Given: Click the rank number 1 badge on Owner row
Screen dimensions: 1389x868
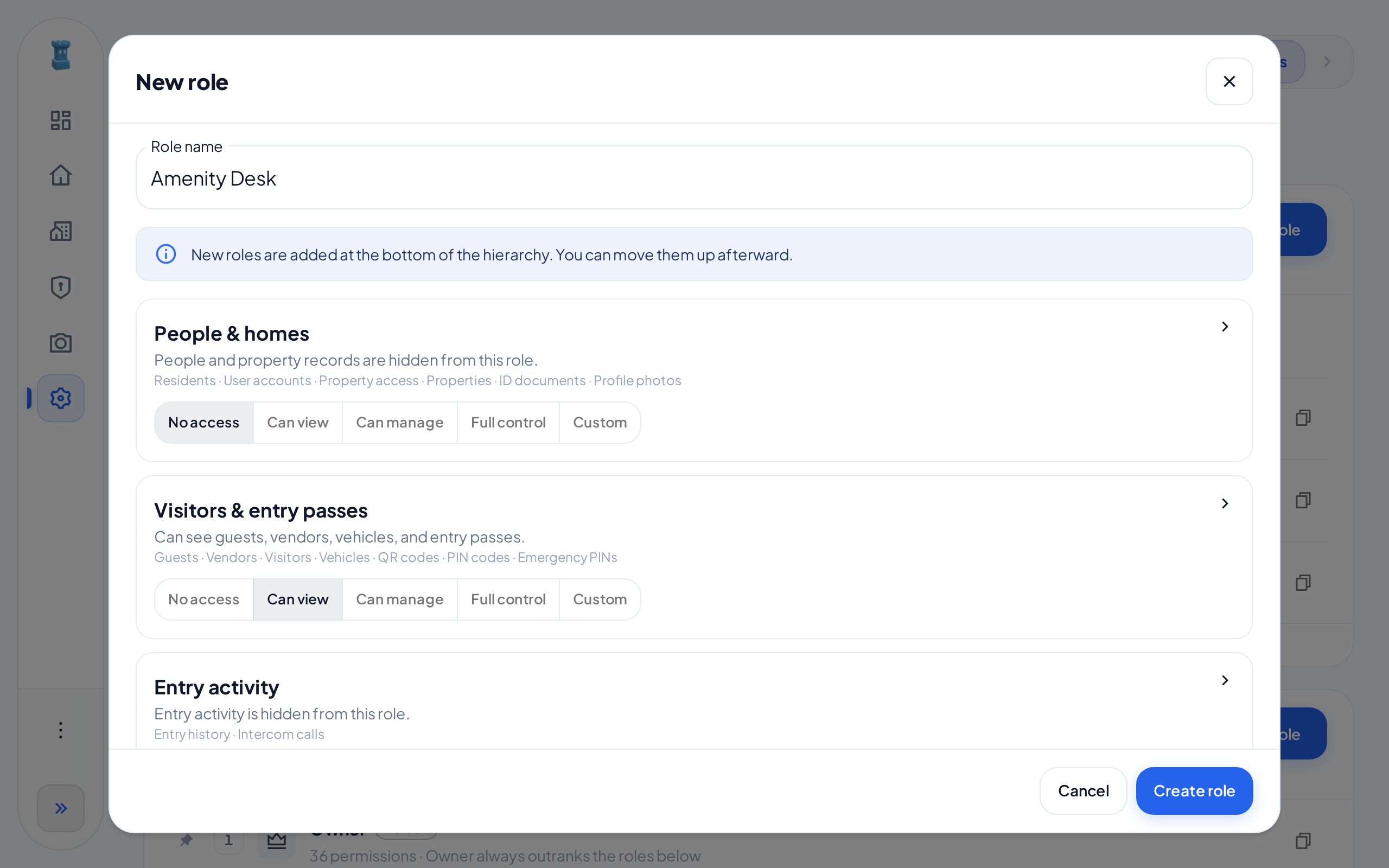Looking at the screenshot, I should pyautogui.click(x=228, y=841).
